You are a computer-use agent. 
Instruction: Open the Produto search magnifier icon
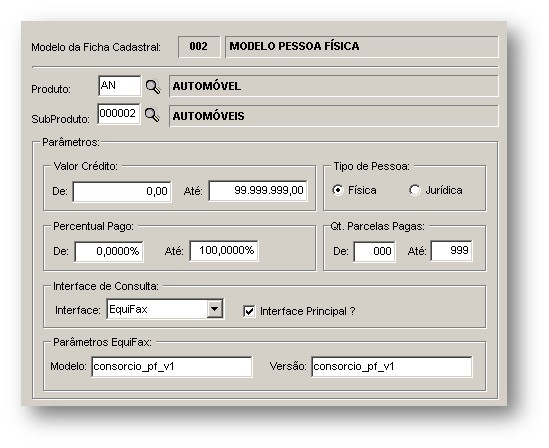[x=153, y=86]
